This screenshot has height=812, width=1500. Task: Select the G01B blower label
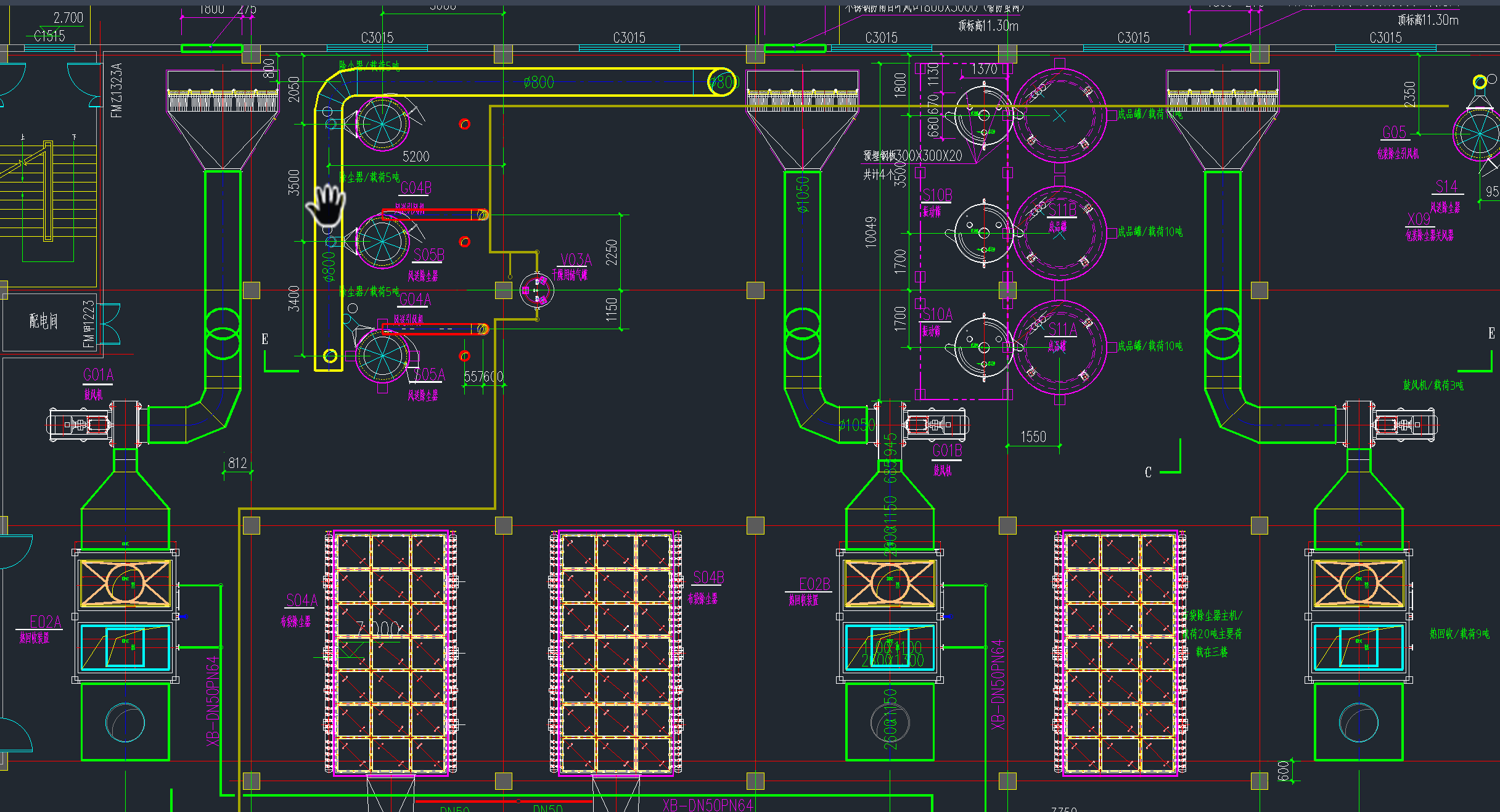coord(947,451)
